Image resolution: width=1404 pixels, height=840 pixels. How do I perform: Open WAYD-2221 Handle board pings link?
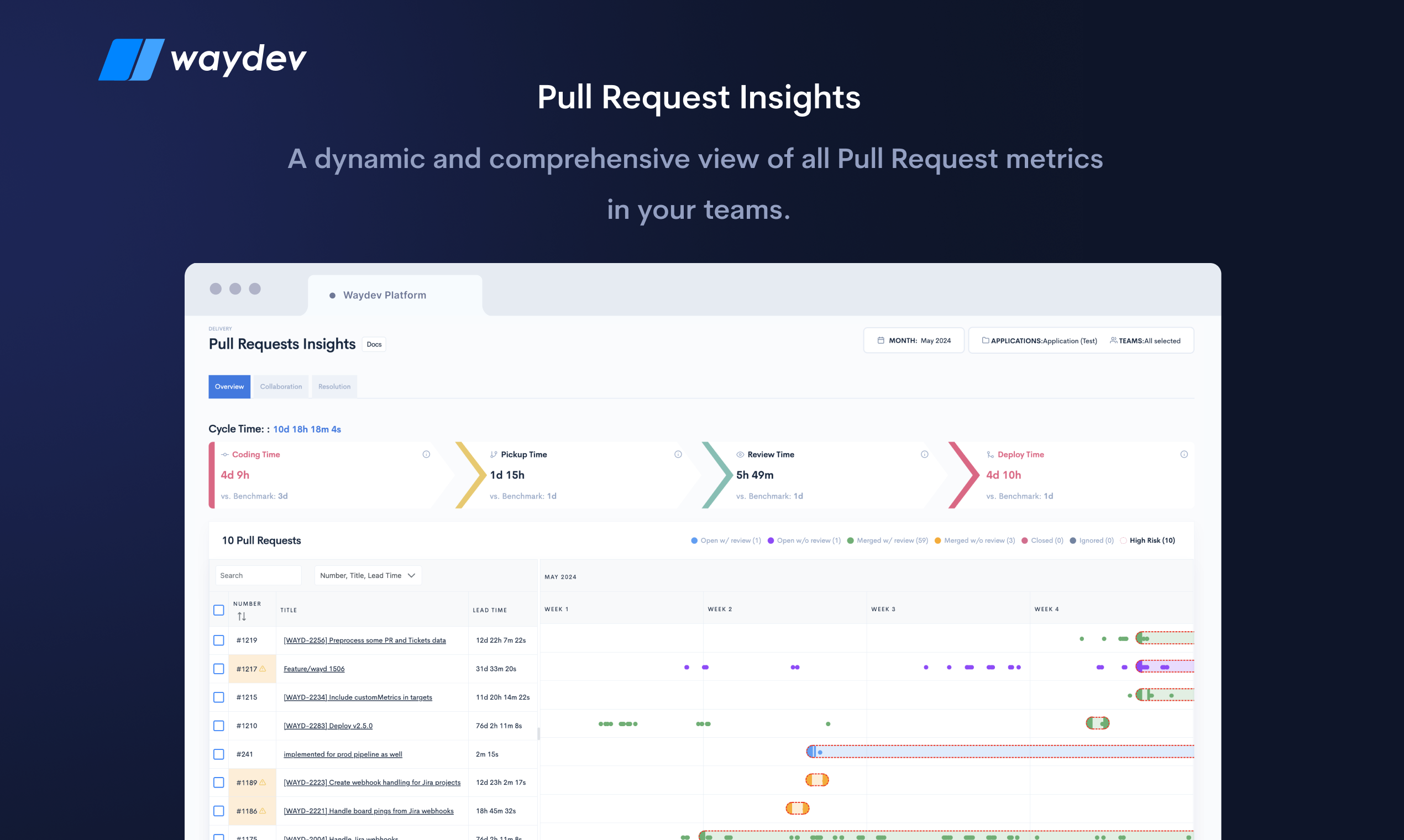pos(369,811)
